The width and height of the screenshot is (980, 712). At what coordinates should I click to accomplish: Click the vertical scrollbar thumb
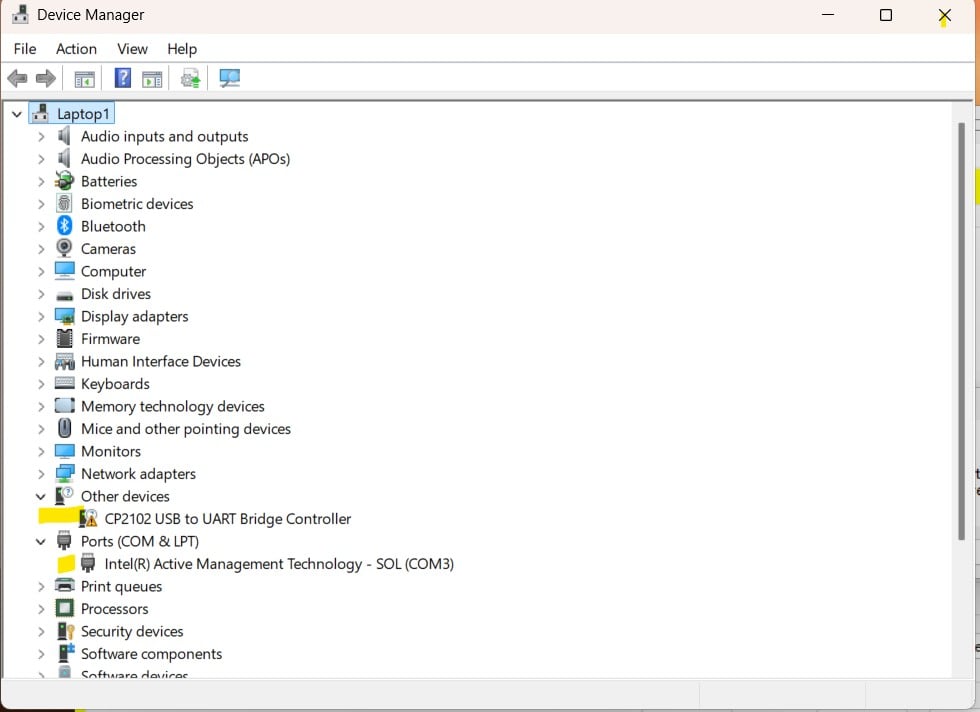[961, 331]
